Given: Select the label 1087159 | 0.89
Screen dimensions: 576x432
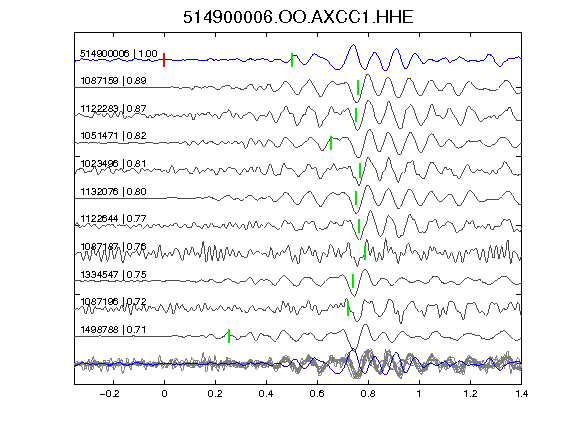Looking at the screenshot, I should [113, 81].
